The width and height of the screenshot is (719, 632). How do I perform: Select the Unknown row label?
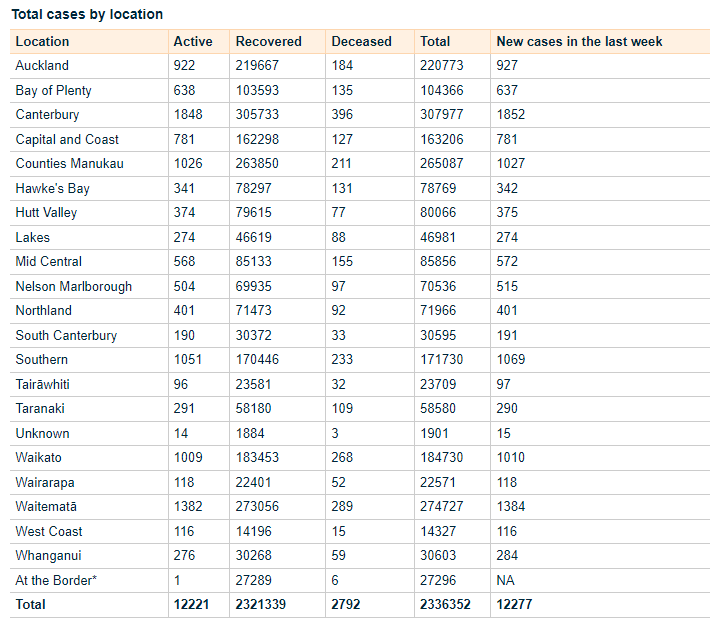(42, 433)
